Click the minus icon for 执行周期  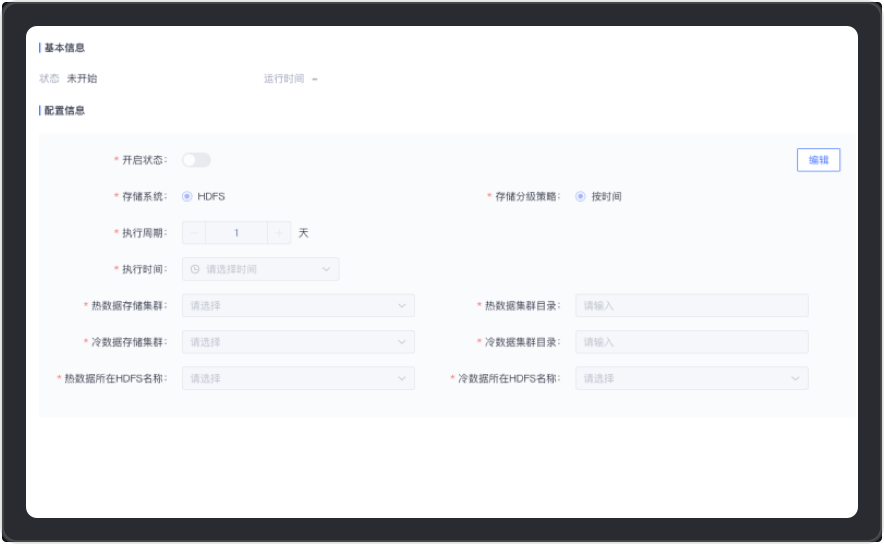[194, 233]
